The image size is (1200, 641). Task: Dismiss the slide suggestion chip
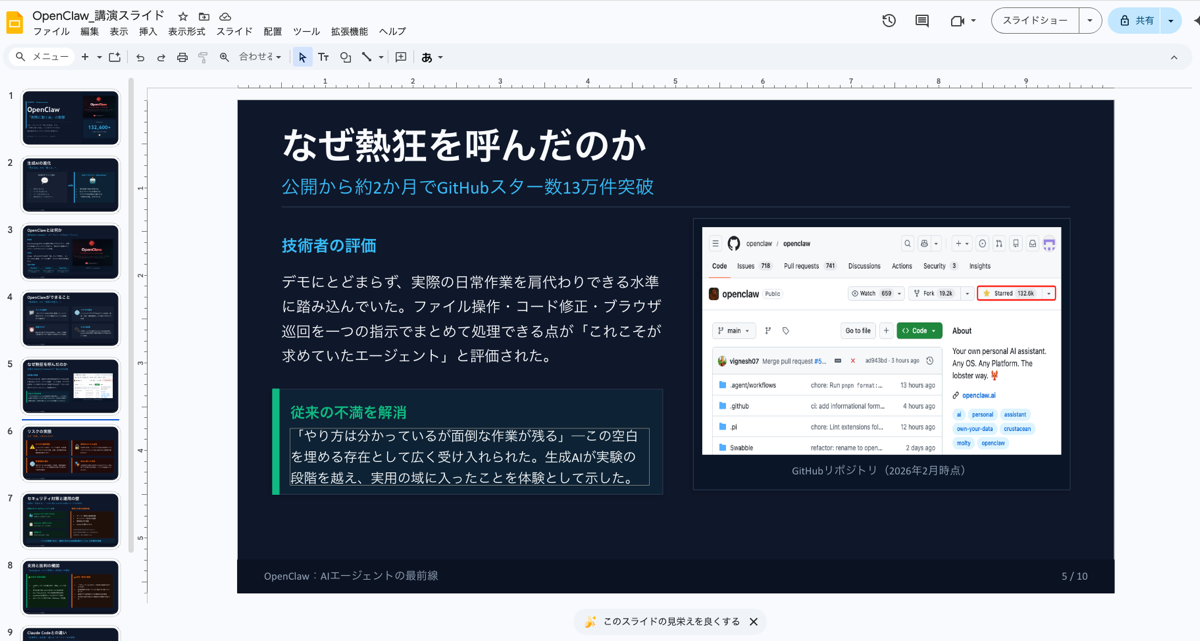(x=754, y=622)
